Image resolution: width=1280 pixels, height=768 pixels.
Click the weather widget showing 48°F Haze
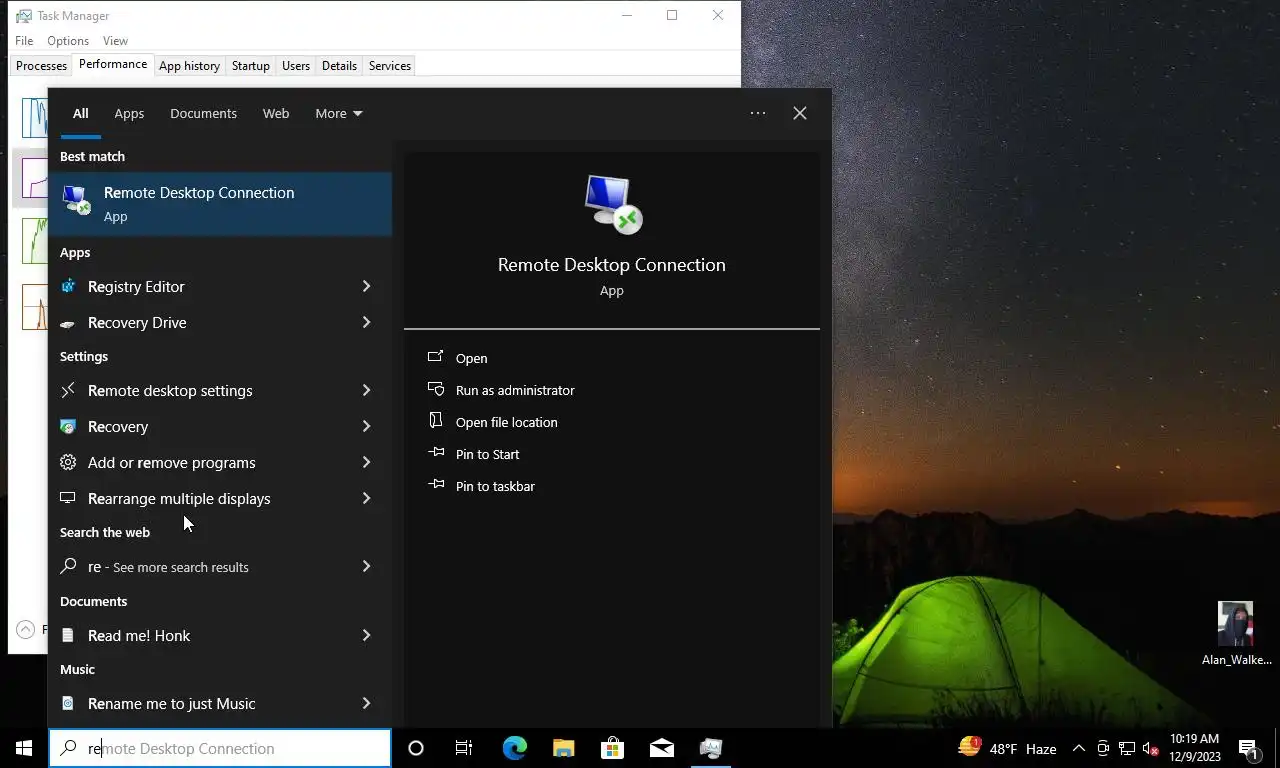point(1007,748)
